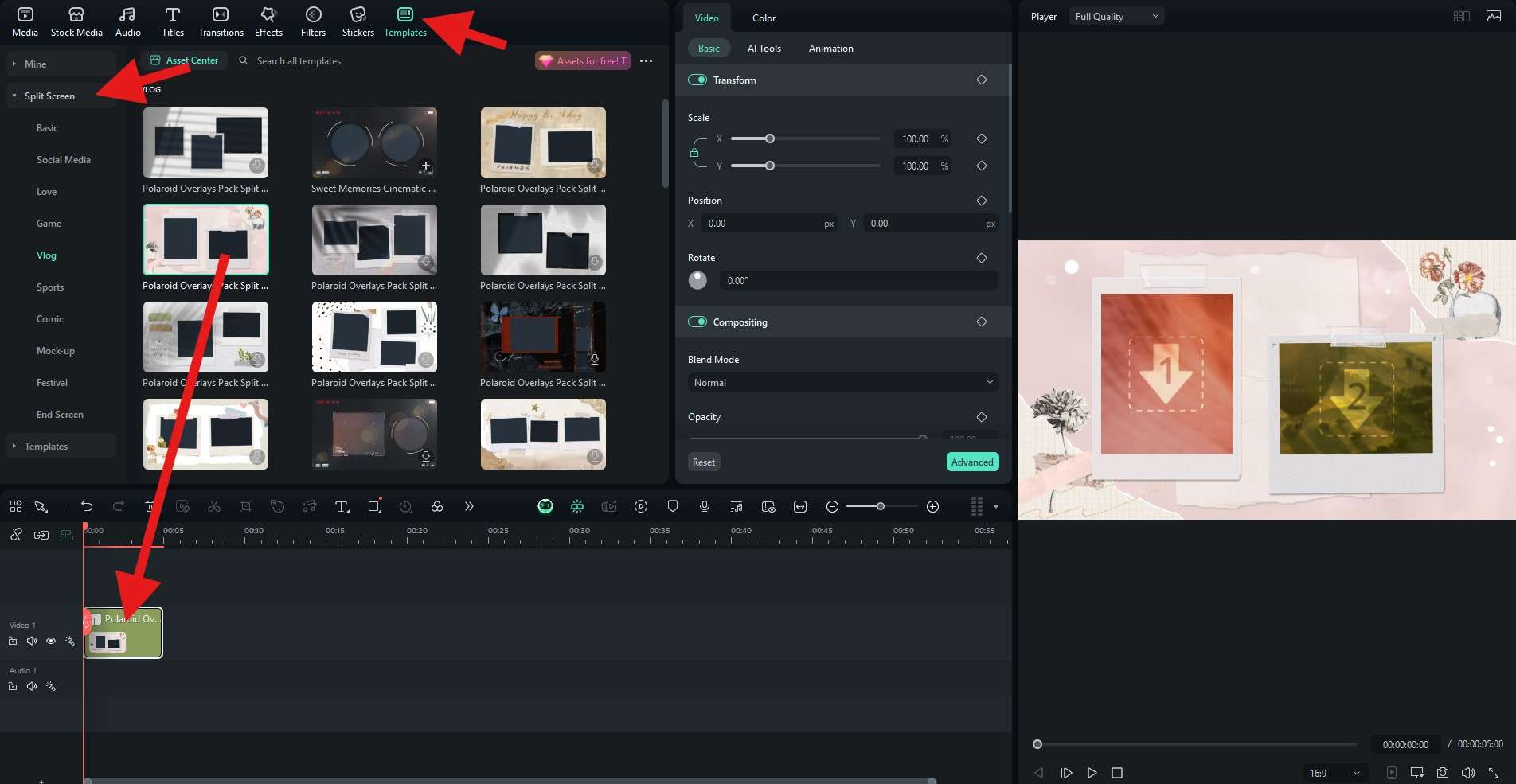Switch to the Color tab
Screen dimensions: 1516x784
pyautogui.click(x=764, y=18)
